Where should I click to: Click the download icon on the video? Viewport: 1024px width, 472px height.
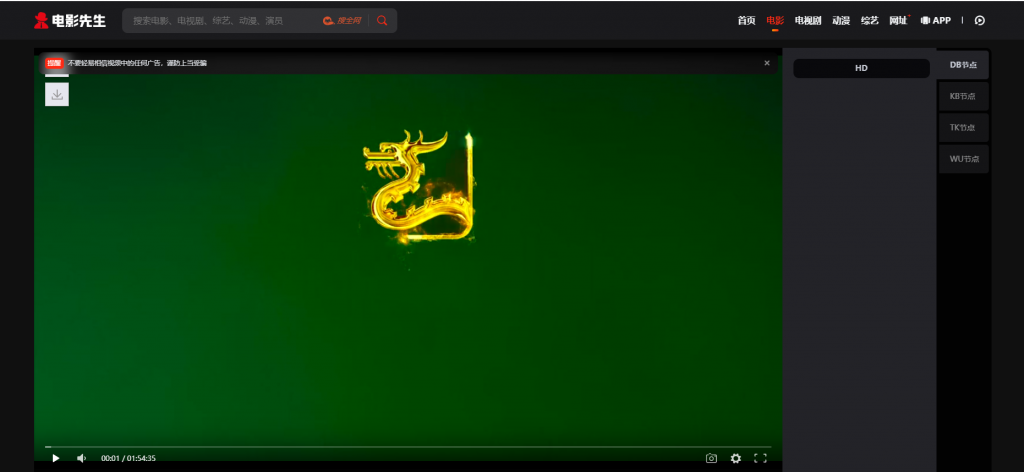[x=57, y=95]
